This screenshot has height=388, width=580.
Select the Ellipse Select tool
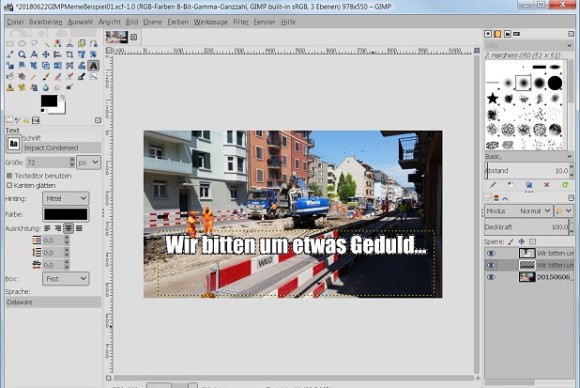[22, 44]
